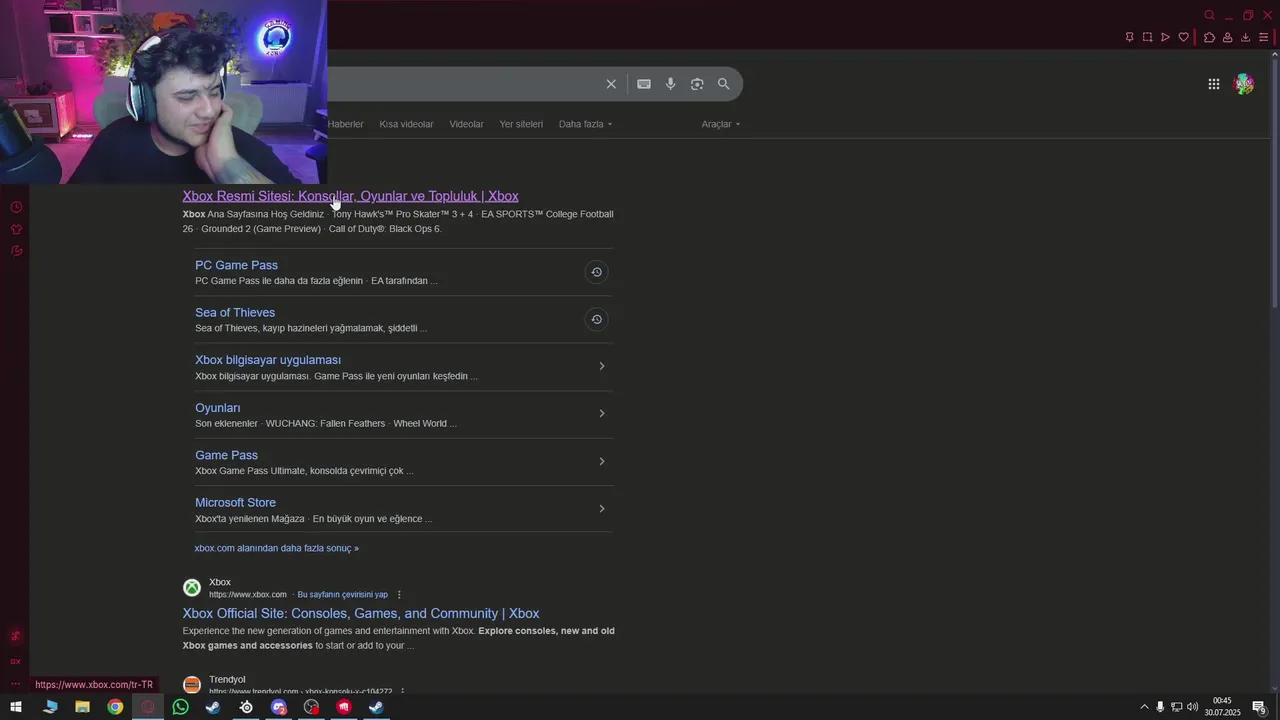
Task: Click the play arrow icon in browser toolbar
Action: [x=1165, y=37]
